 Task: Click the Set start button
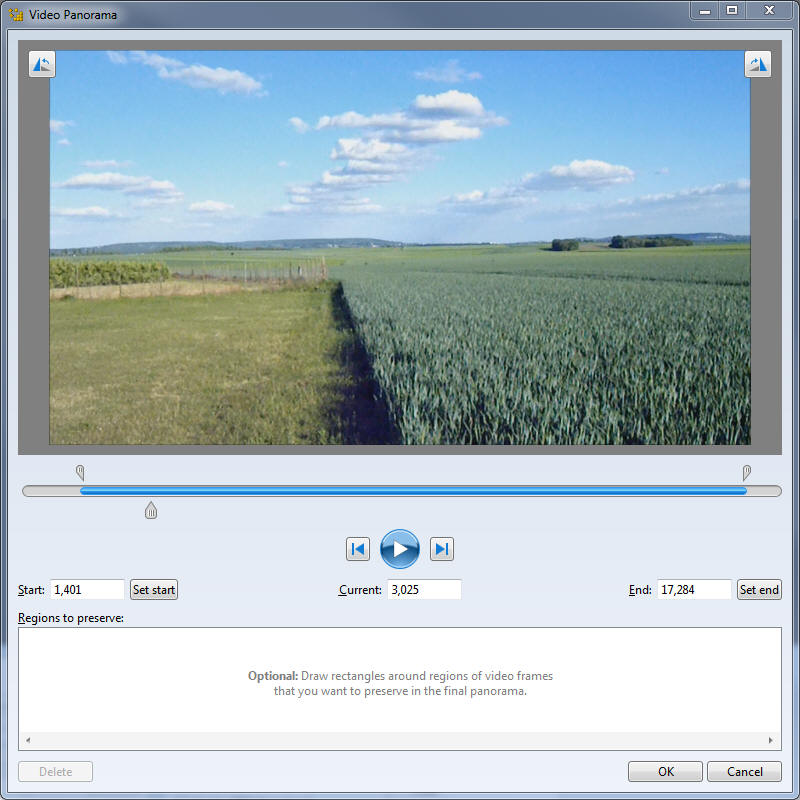154,590
